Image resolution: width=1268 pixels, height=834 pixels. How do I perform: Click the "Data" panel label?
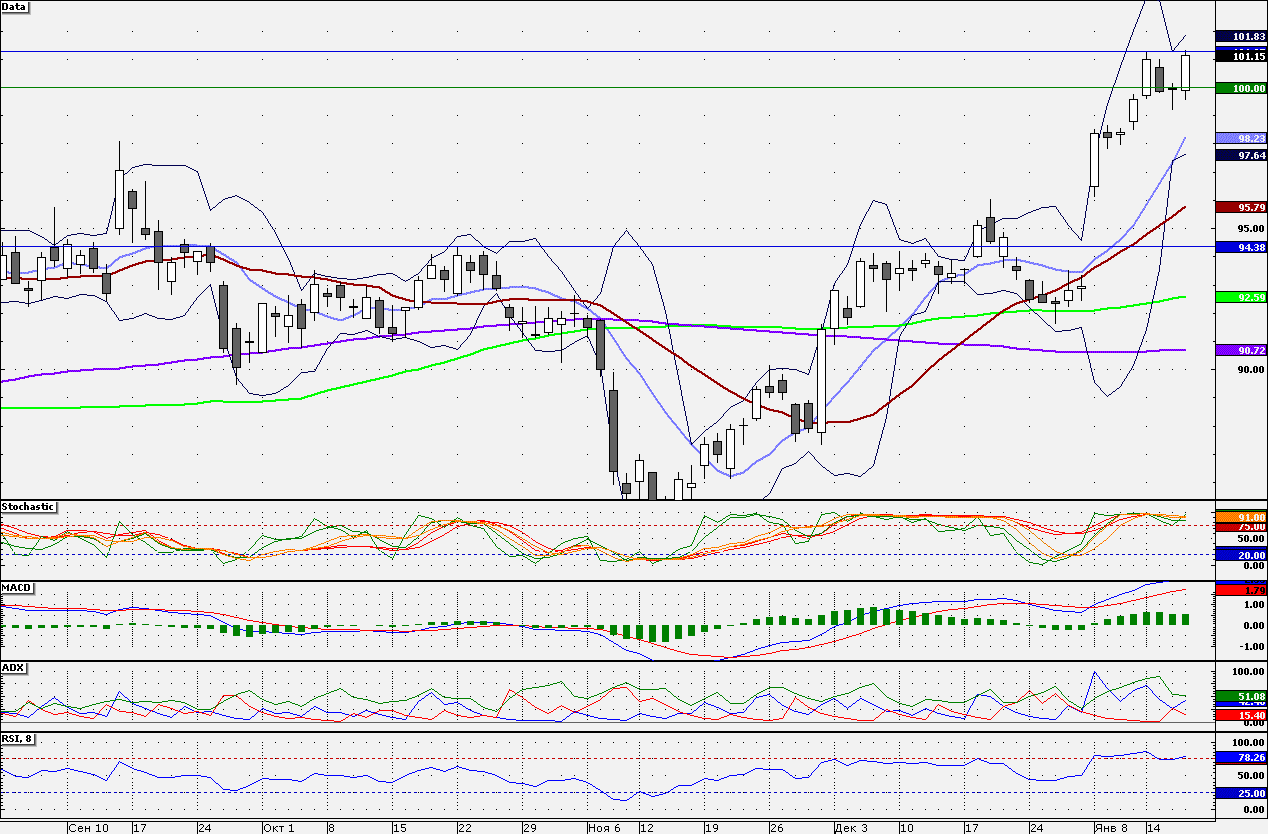coord(15,6)
